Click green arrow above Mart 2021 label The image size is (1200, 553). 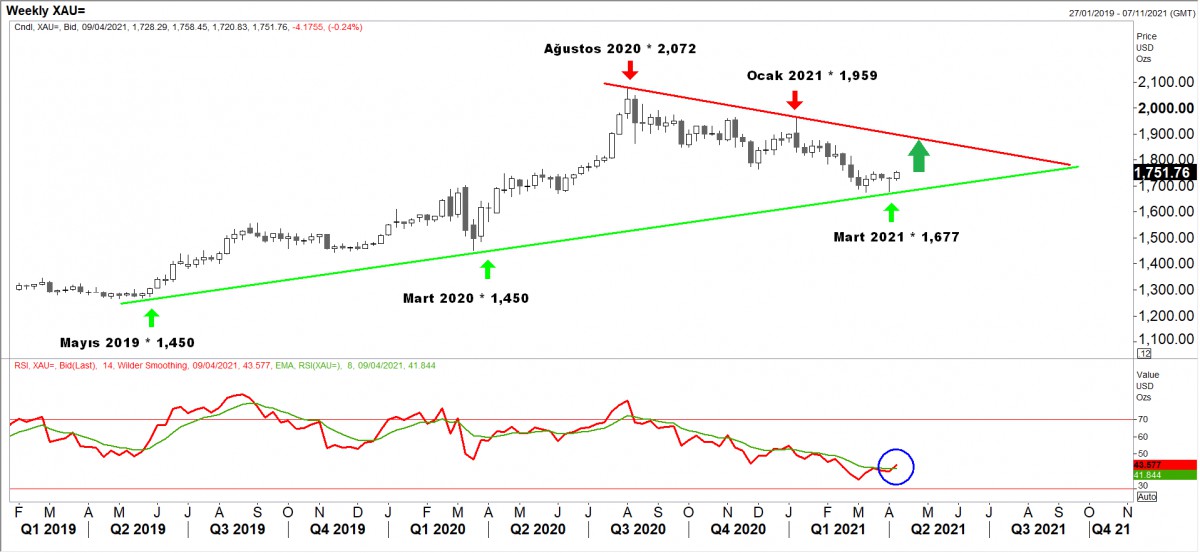click(x=891, y=211)
